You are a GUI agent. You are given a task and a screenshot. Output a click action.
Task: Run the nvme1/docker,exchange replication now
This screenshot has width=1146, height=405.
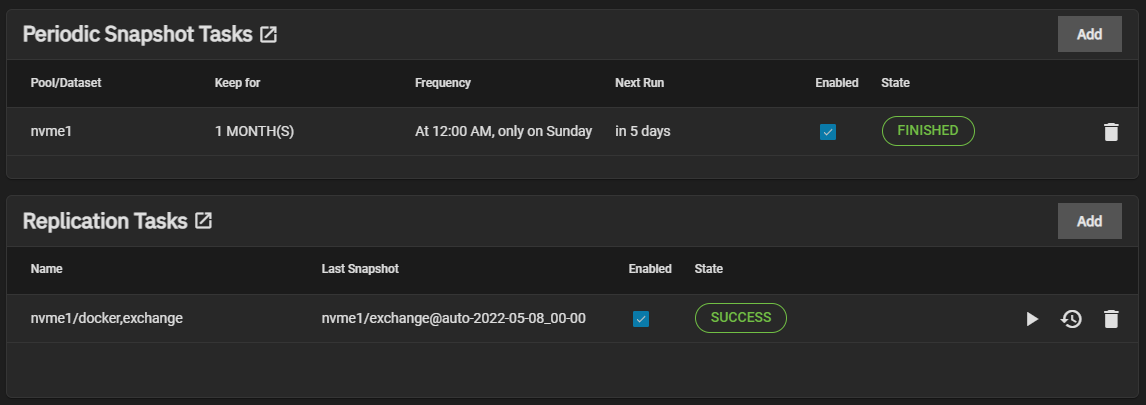coord(1032,319)
